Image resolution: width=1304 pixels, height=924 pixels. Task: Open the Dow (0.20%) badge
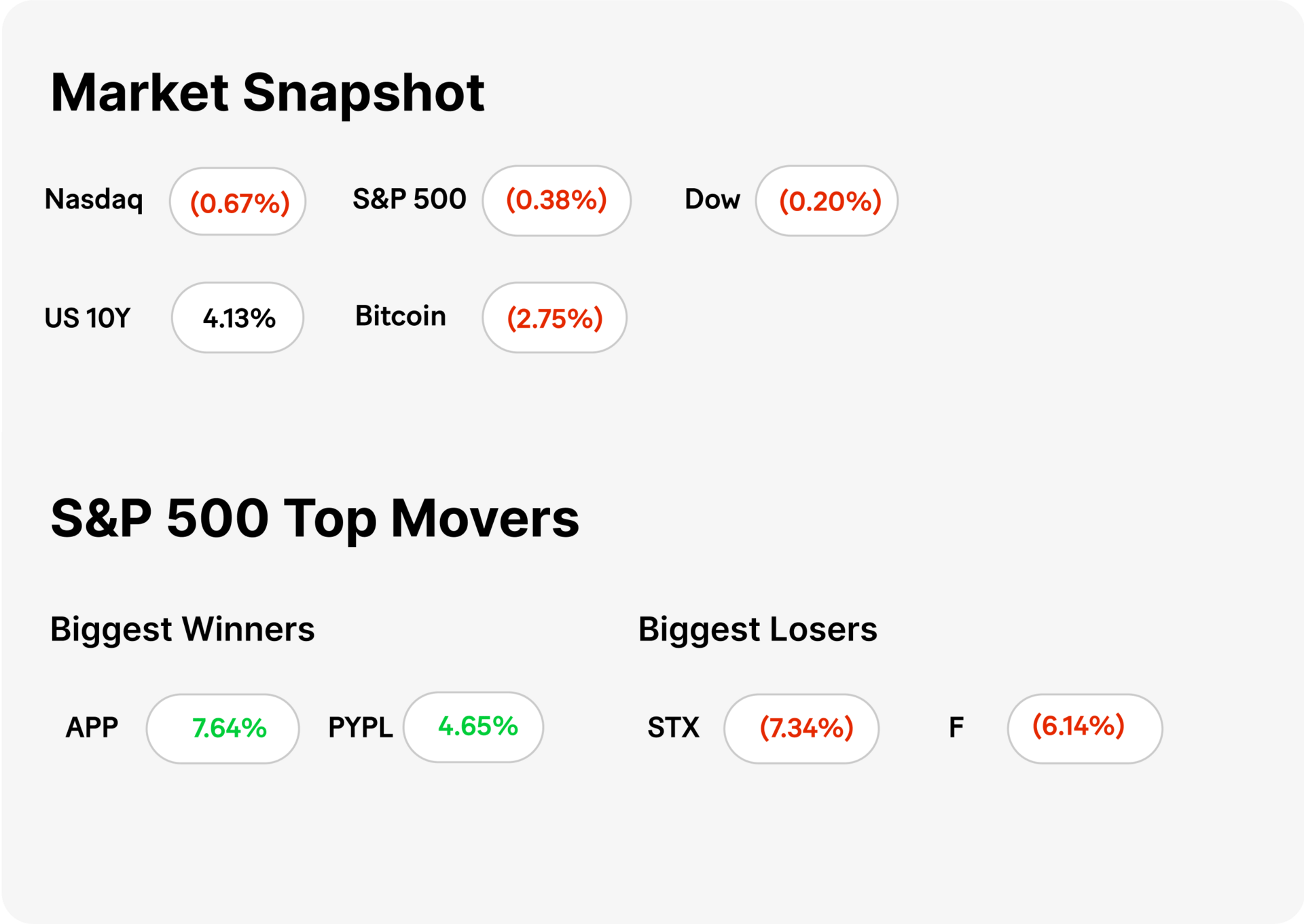pyautogui.click(x=827, y=201)
